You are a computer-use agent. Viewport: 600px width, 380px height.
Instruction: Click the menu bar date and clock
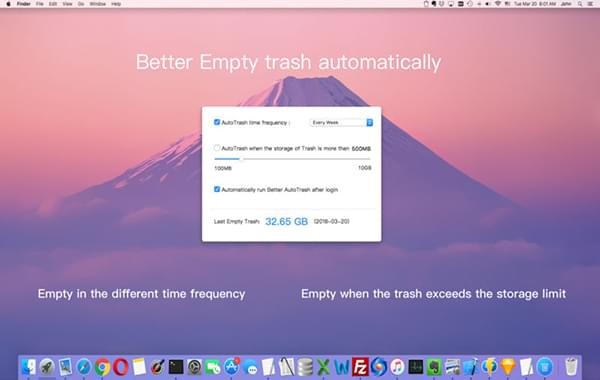(535, 4)
